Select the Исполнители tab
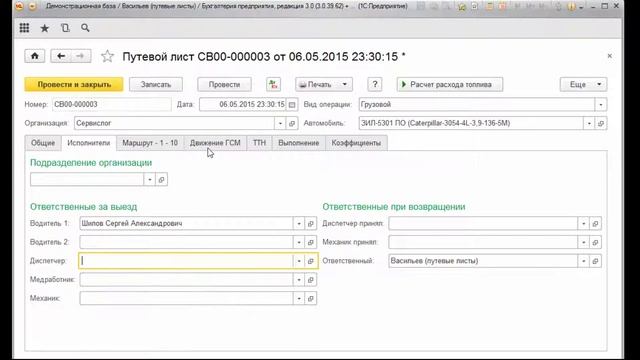Screen dimensions: 640x360 [x=89, y=143]
